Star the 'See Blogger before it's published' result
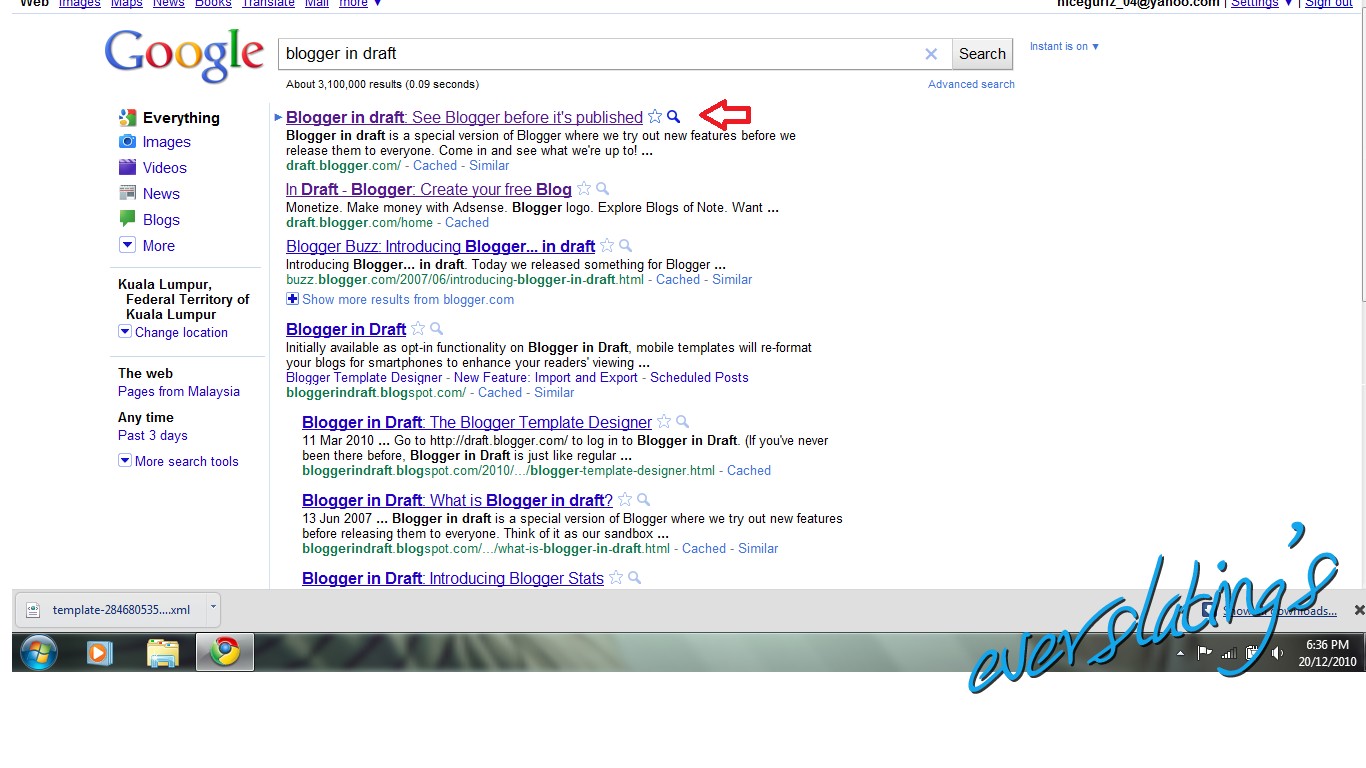The width and height of the screenshot is (1366, 768). coord(655,117)
